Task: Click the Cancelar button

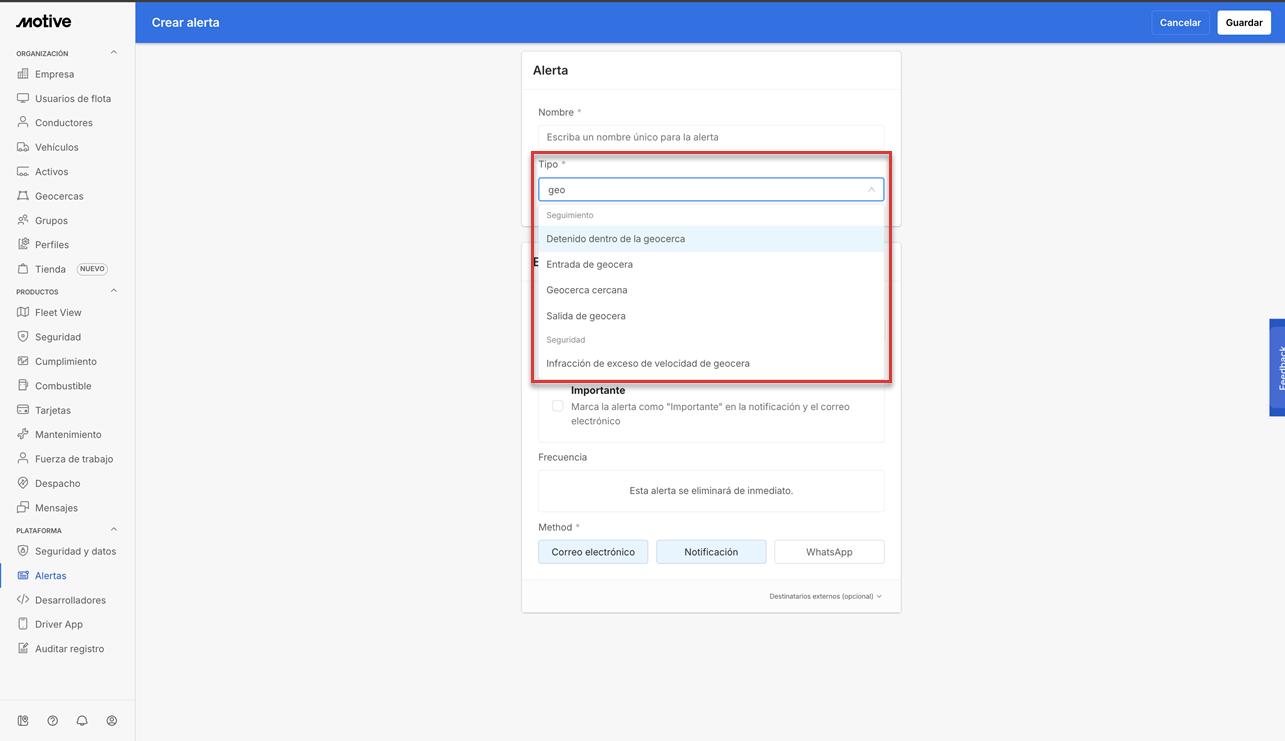Action: pos(1180,23)
